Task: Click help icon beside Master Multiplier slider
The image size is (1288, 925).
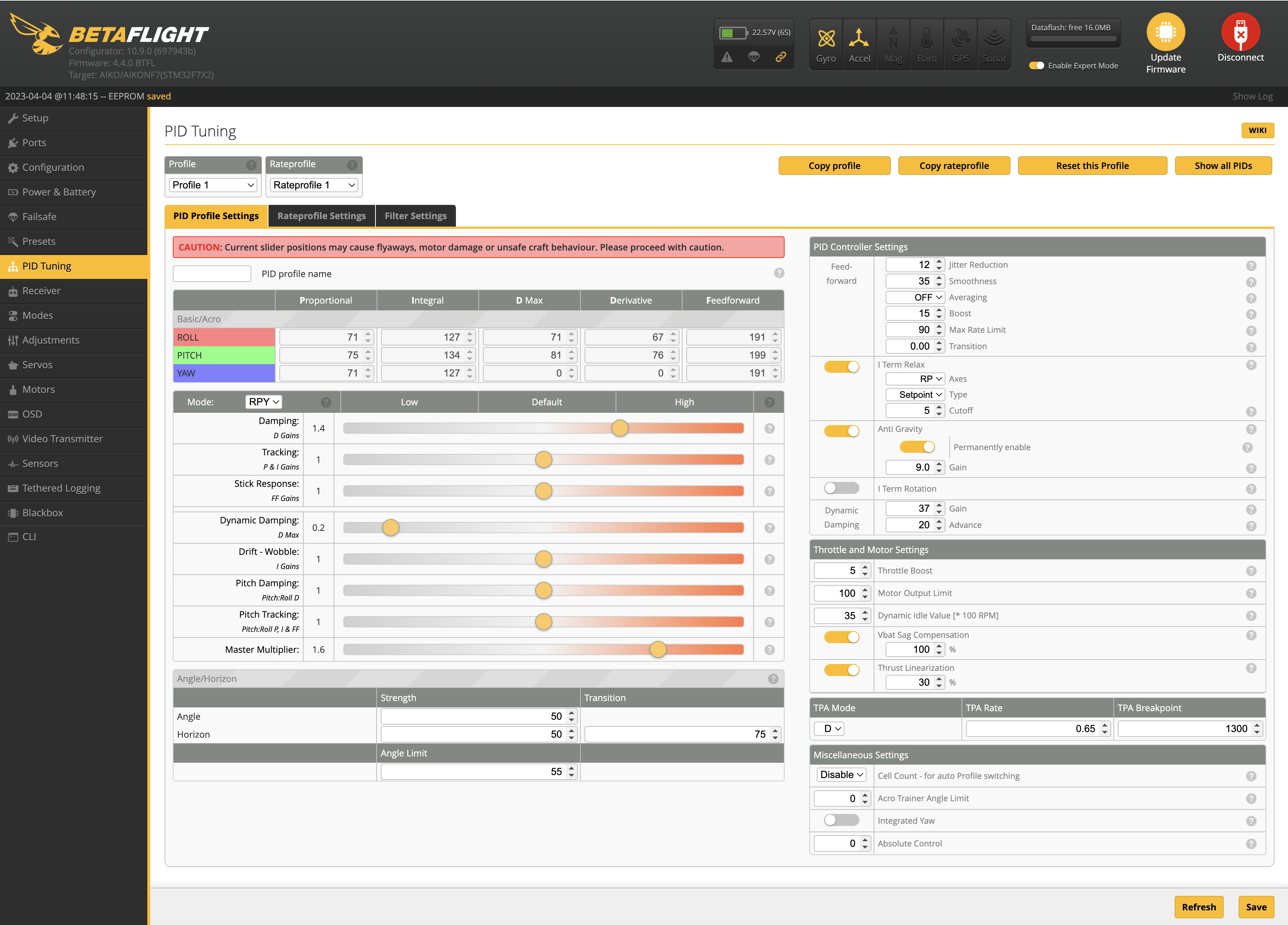Action: (769, 649)
